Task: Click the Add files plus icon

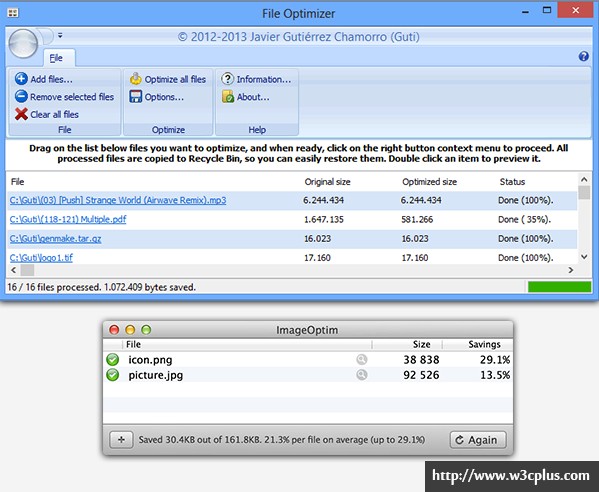Action: [21, 79]
